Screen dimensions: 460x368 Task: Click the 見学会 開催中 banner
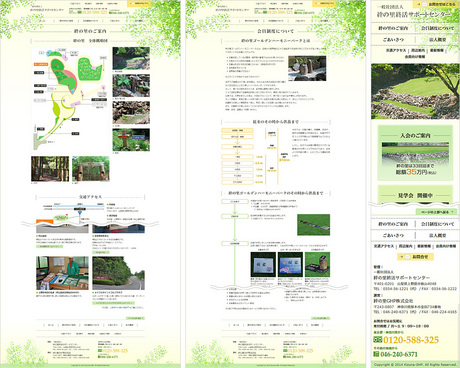pos(415,195)
